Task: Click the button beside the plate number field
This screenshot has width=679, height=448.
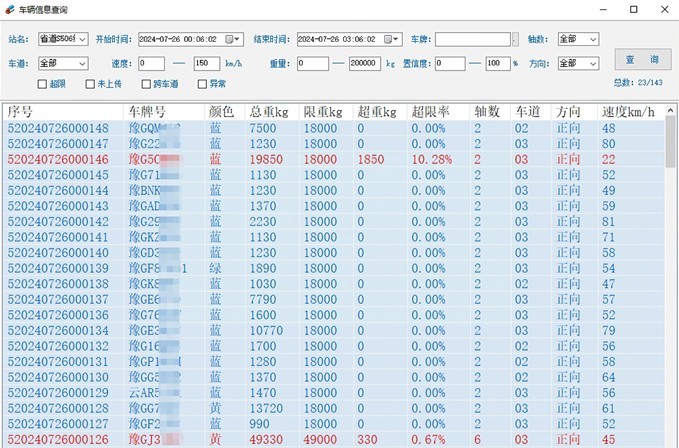Action: click(515, 39)
